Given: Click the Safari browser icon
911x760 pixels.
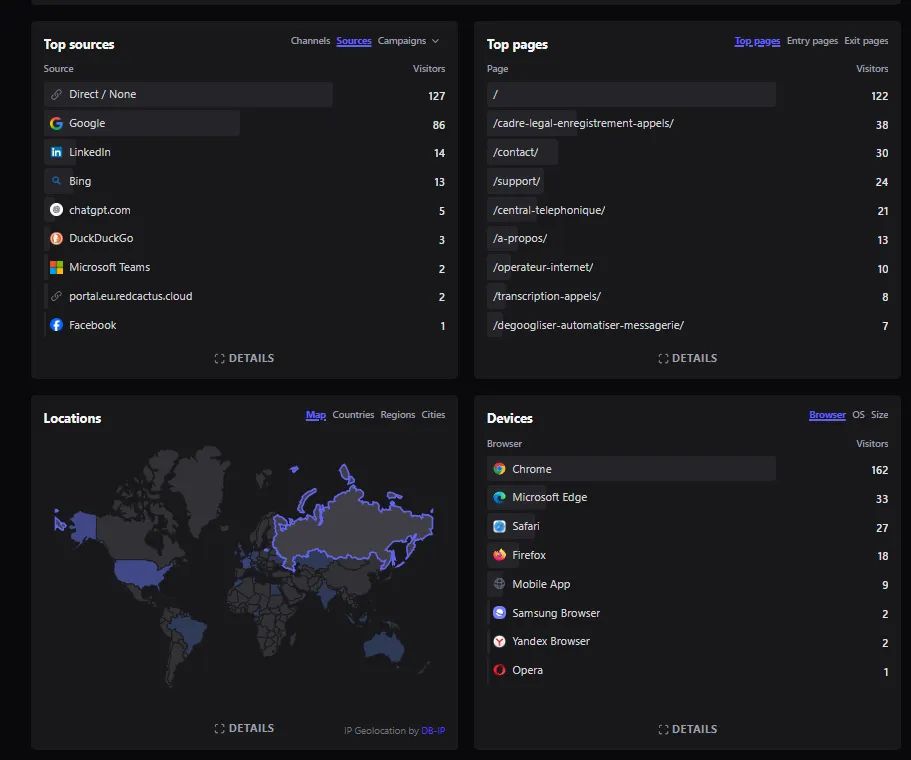Looking at the screenshot, I should (x=499, y=526).
